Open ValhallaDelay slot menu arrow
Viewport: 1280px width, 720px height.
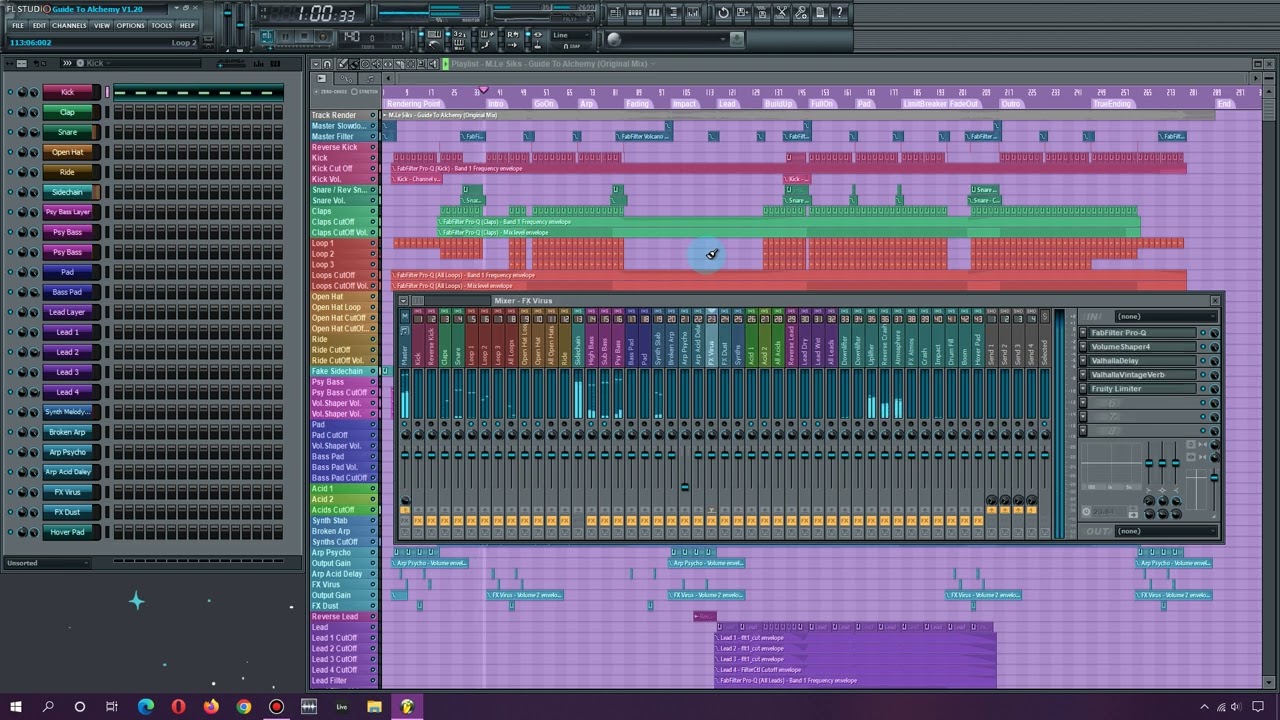click(x=1083, y=361)
